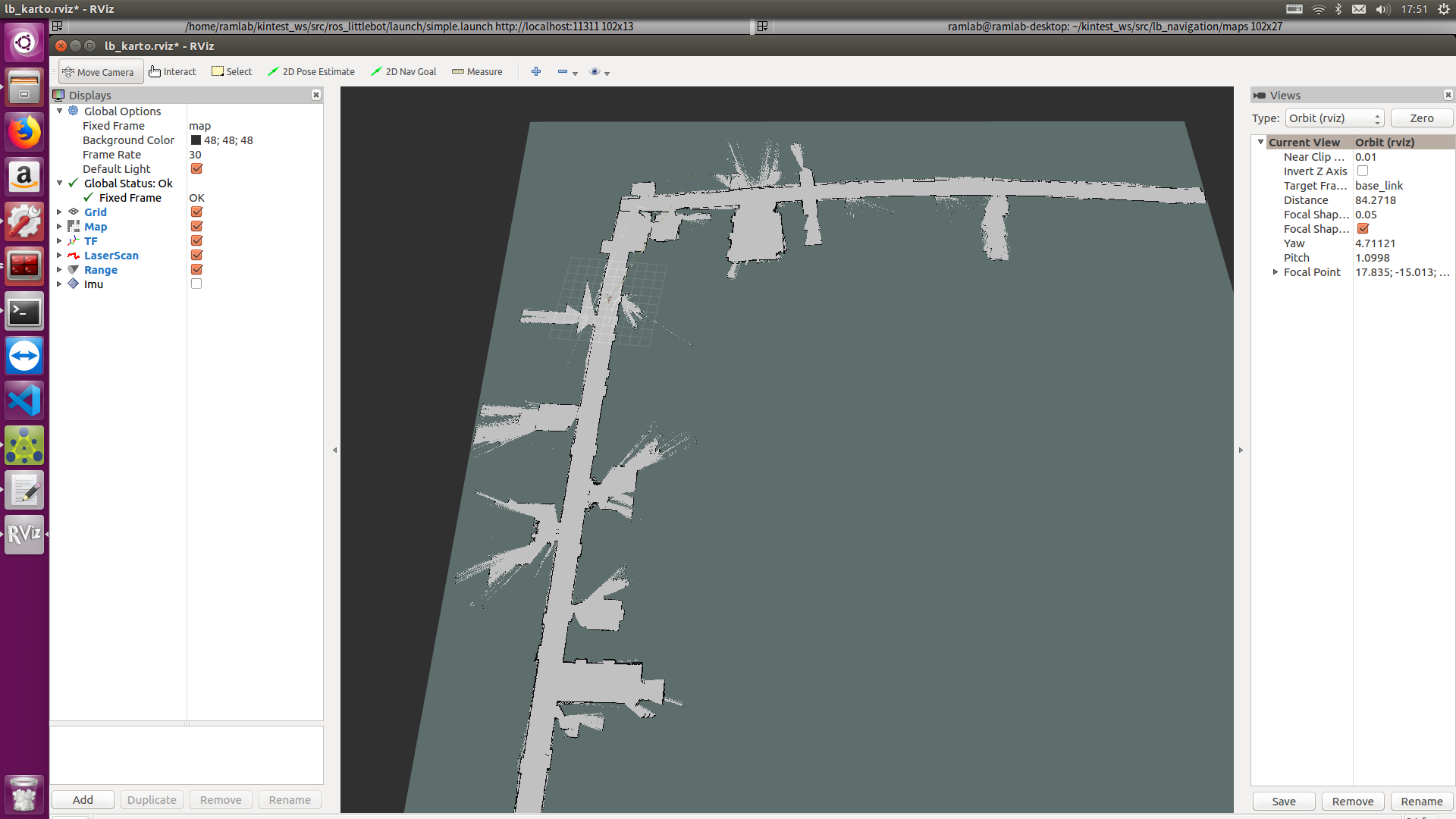Activate the Interact tool
Viewport: 1456px width, 819px height.
pyautogui.click(x=172, y=72)
